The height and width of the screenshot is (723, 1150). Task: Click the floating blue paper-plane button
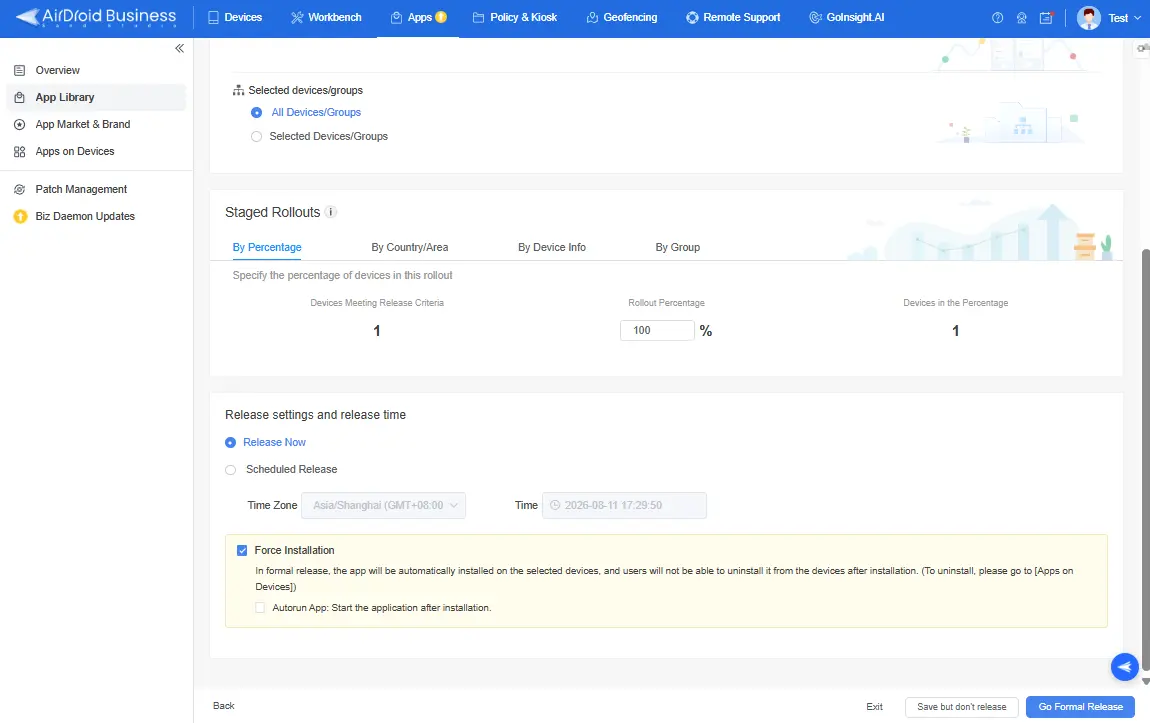(1124, 667)
